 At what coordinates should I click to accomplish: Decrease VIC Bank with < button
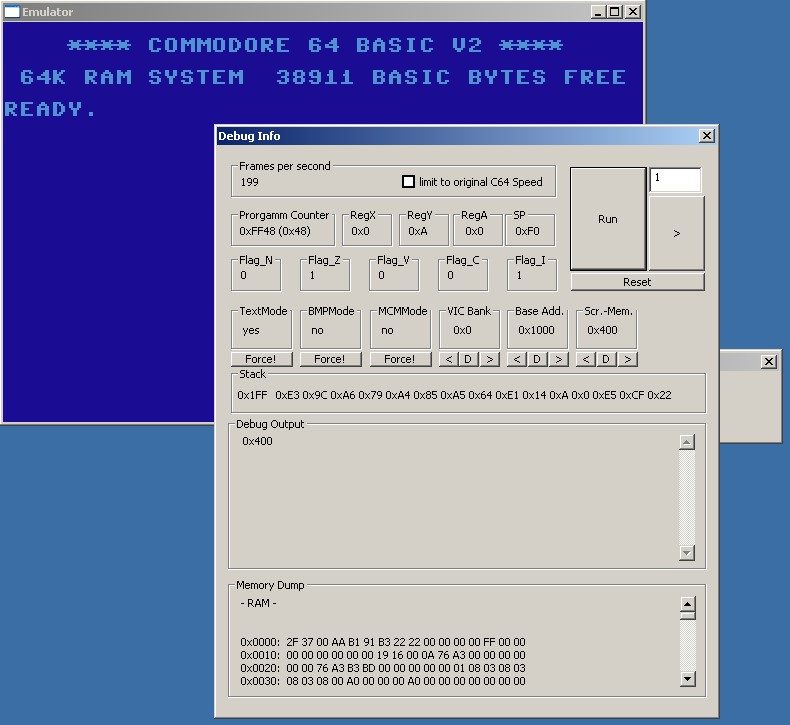click(x=448, y=359)
